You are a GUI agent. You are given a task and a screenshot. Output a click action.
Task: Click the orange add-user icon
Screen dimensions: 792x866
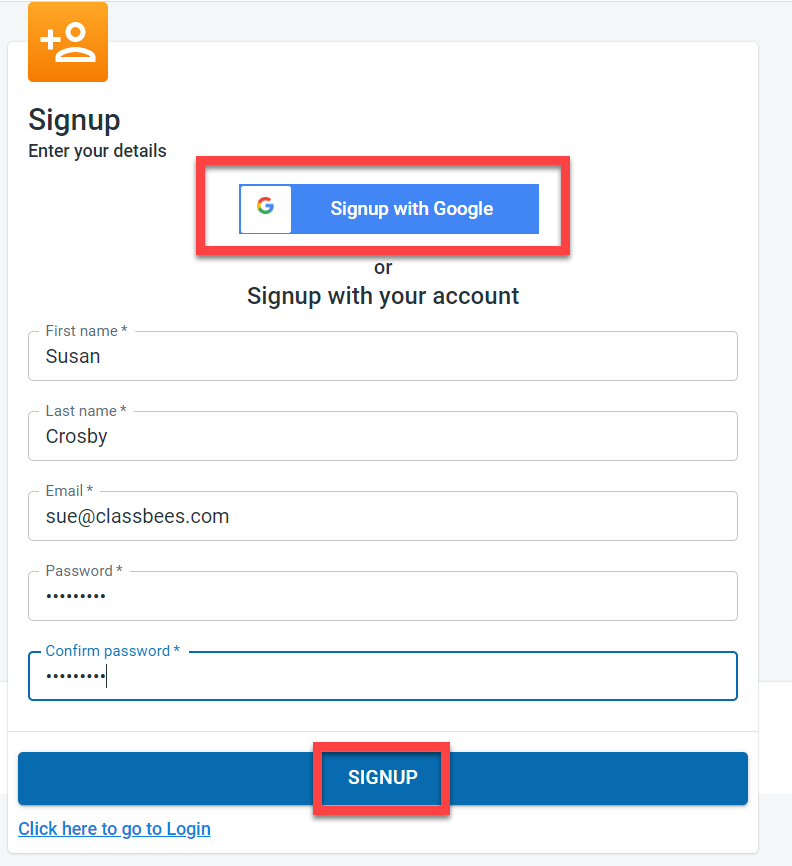67,42
